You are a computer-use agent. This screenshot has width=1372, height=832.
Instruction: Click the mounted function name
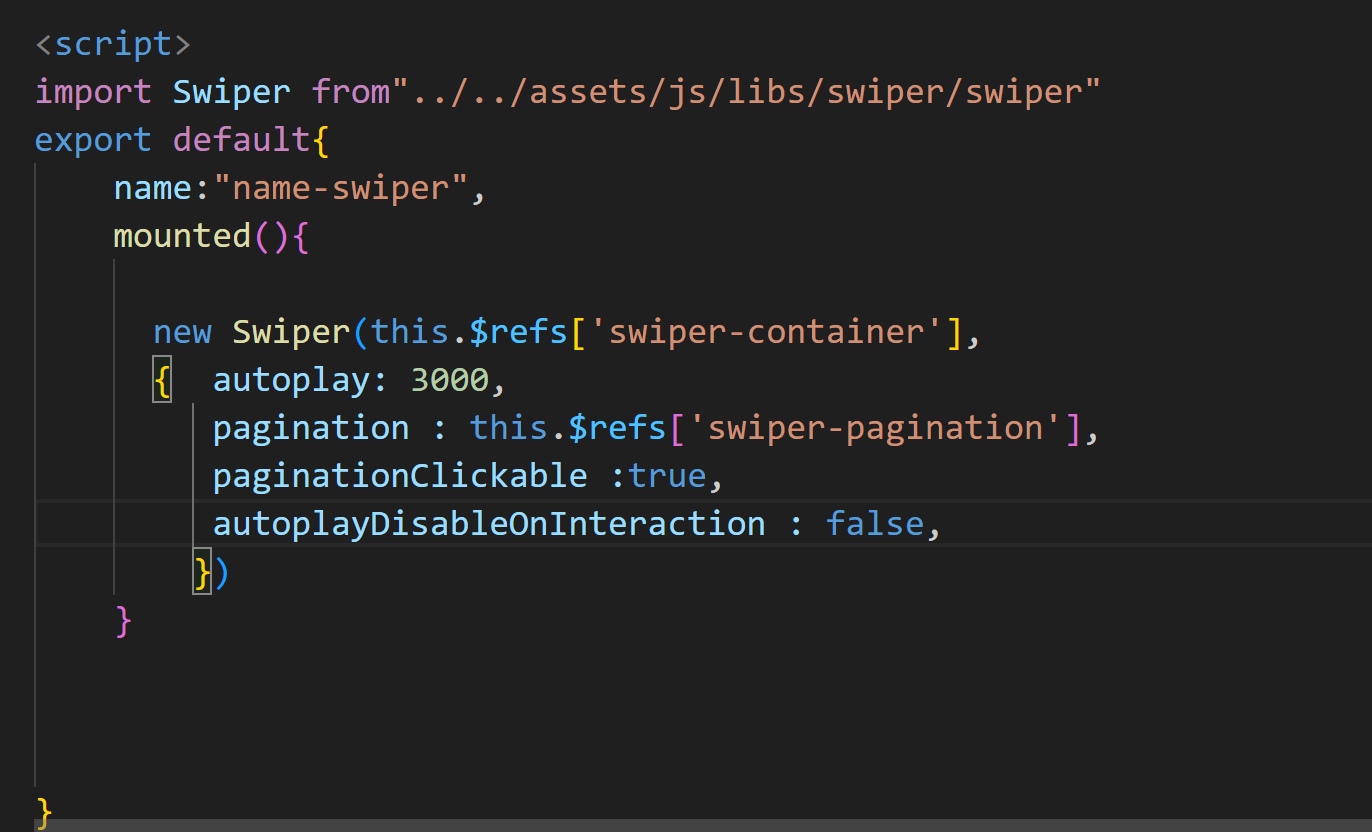tap(181, 235)
